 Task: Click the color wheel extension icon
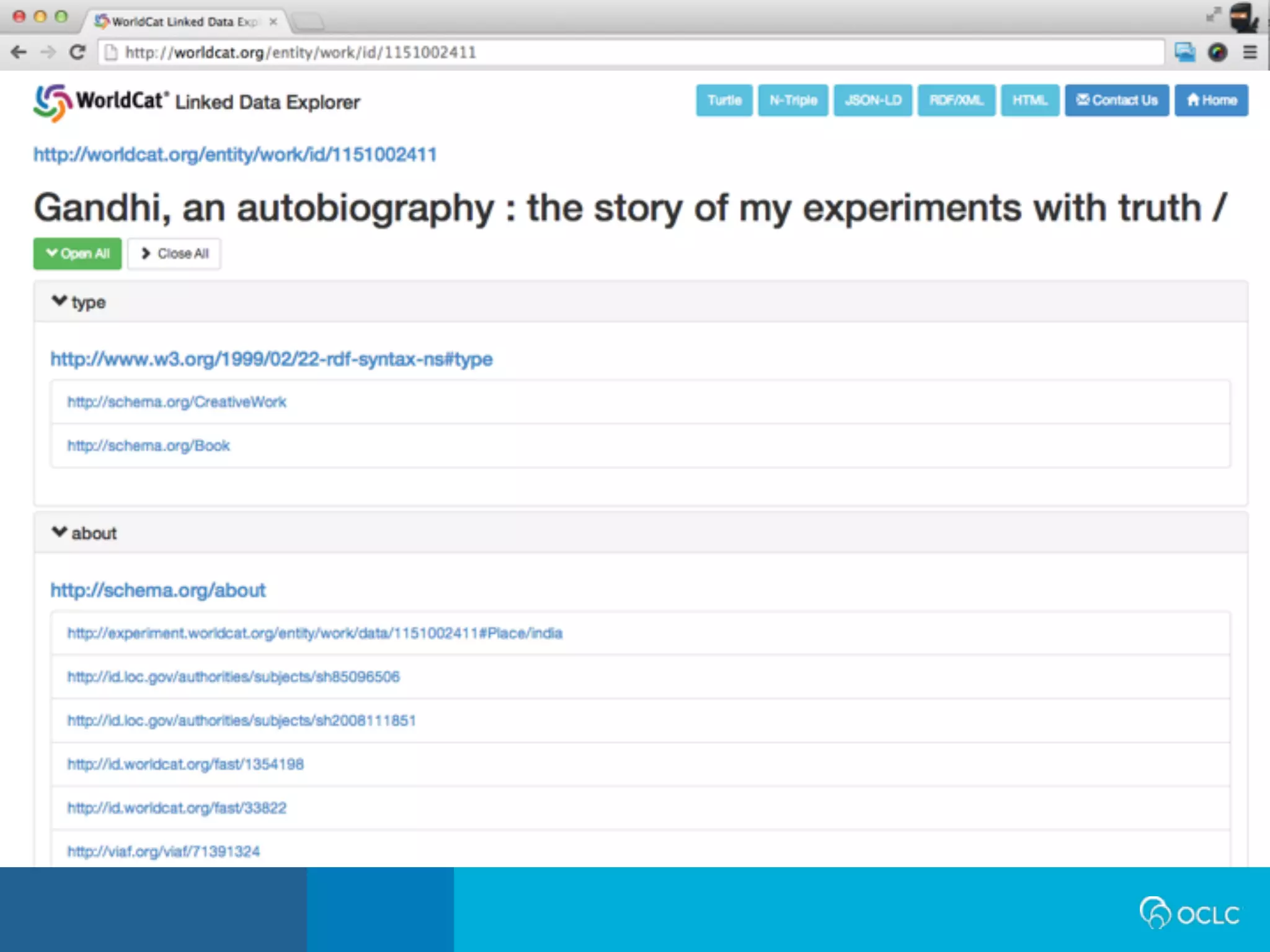(1218, 52)
